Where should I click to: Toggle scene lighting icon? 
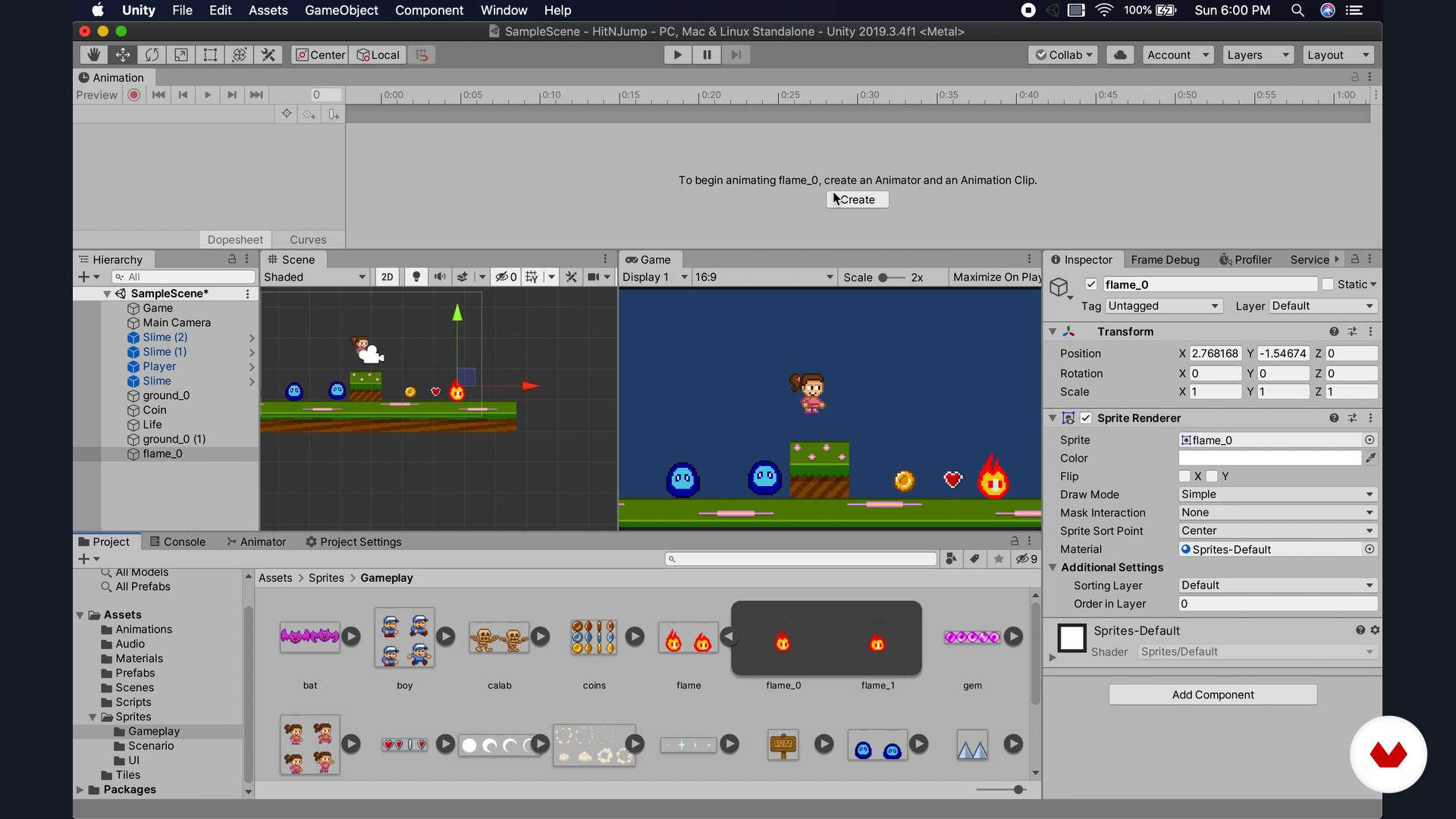pyautogui.click(x=416, y=277)
